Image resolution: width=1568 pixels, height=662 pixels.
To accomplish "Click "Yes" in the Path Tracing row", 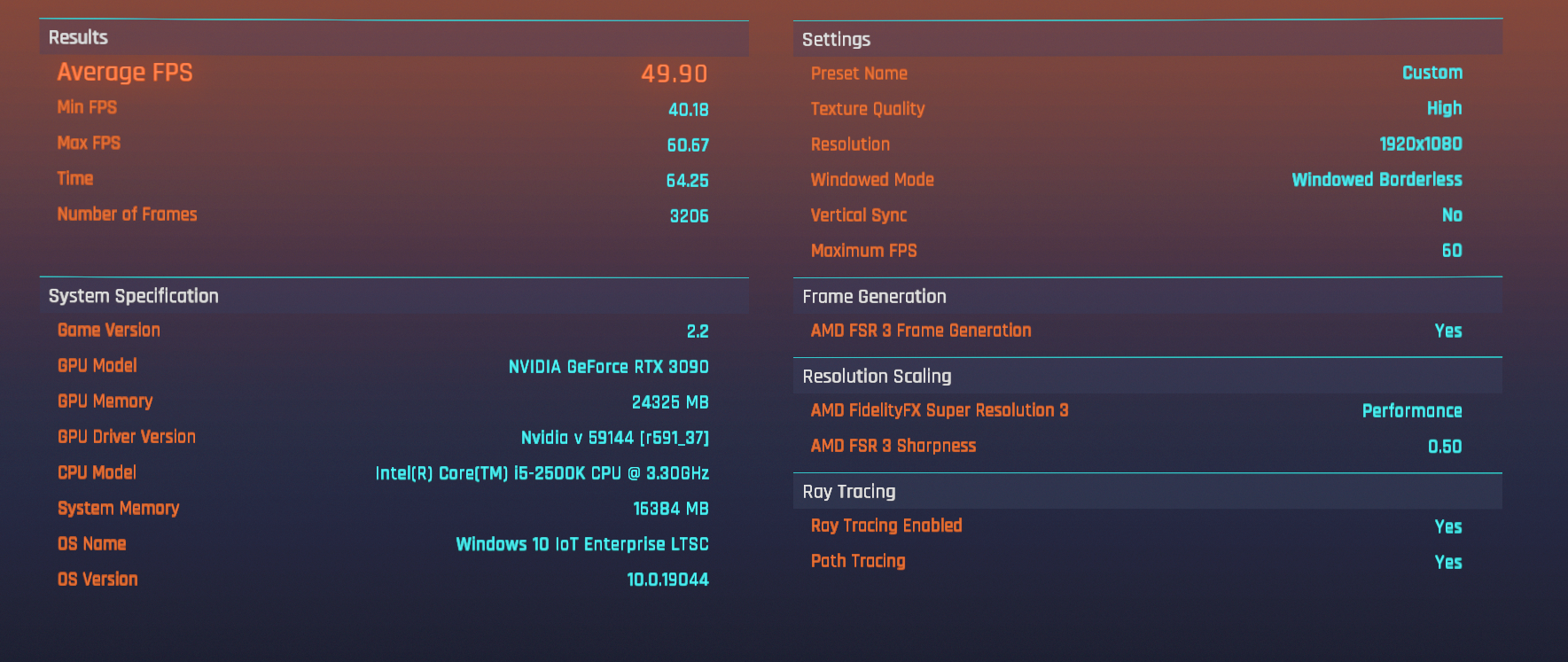I will pyautogui.click(x=1448, y=562).
